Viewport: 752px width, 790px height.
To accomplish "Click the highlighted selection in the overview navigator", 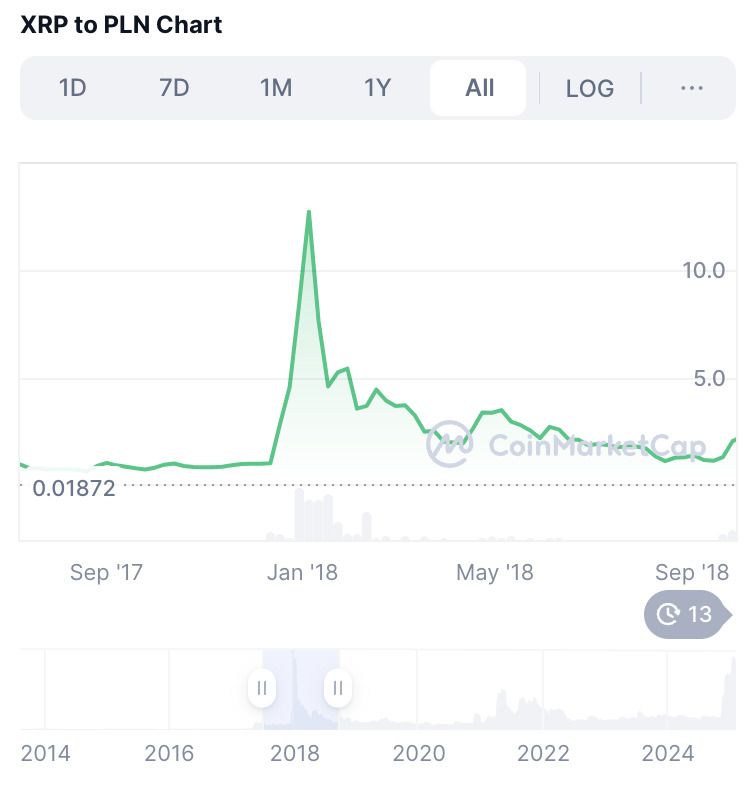I will pyautogui.click(x=301, y=689).
